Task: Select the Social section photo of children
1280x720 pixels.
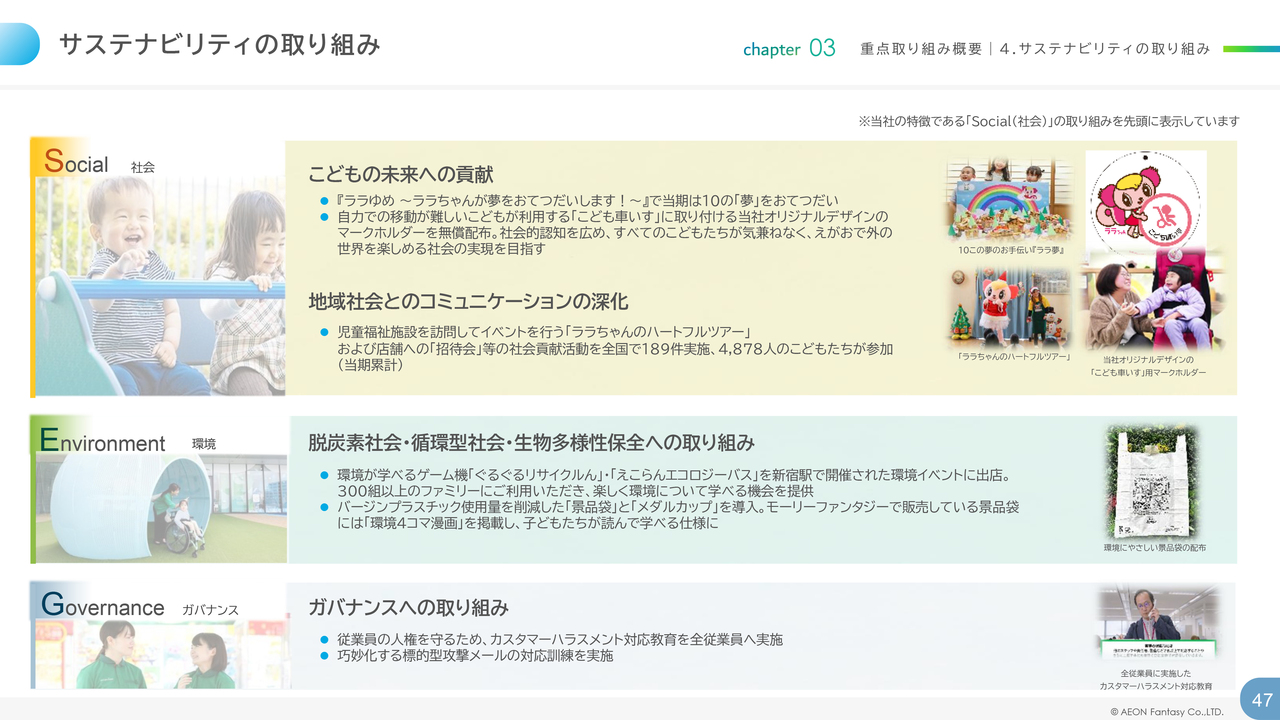Action: coord(158,280)
